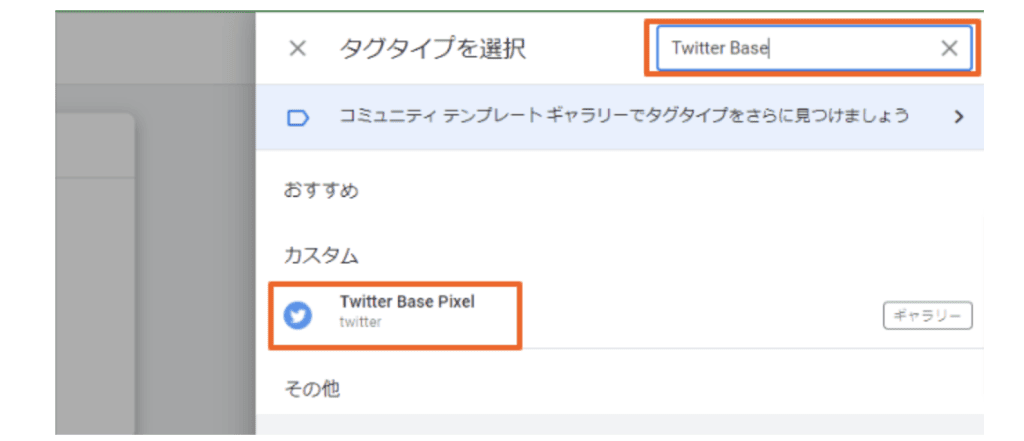Click the Twitter Base Pixel title text
This screenshot has height=441, width=1024.
click(x=407, y=301)
